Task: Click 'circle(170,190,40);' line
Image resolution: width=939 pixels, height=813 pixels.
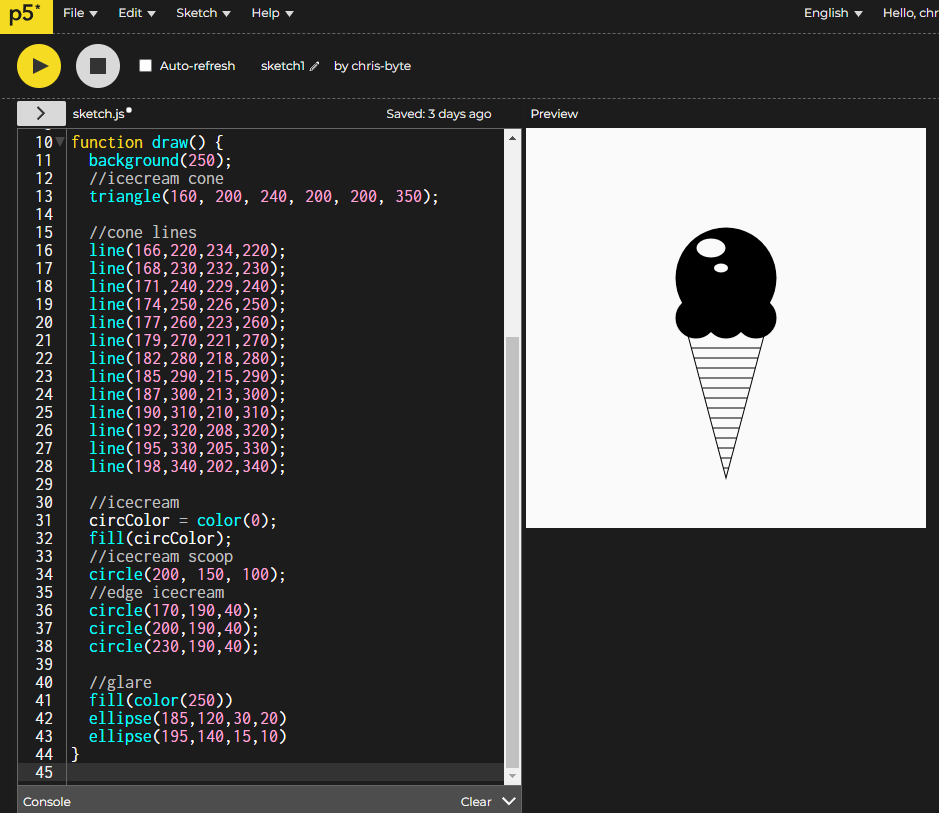Action: [x=174, y=610]
